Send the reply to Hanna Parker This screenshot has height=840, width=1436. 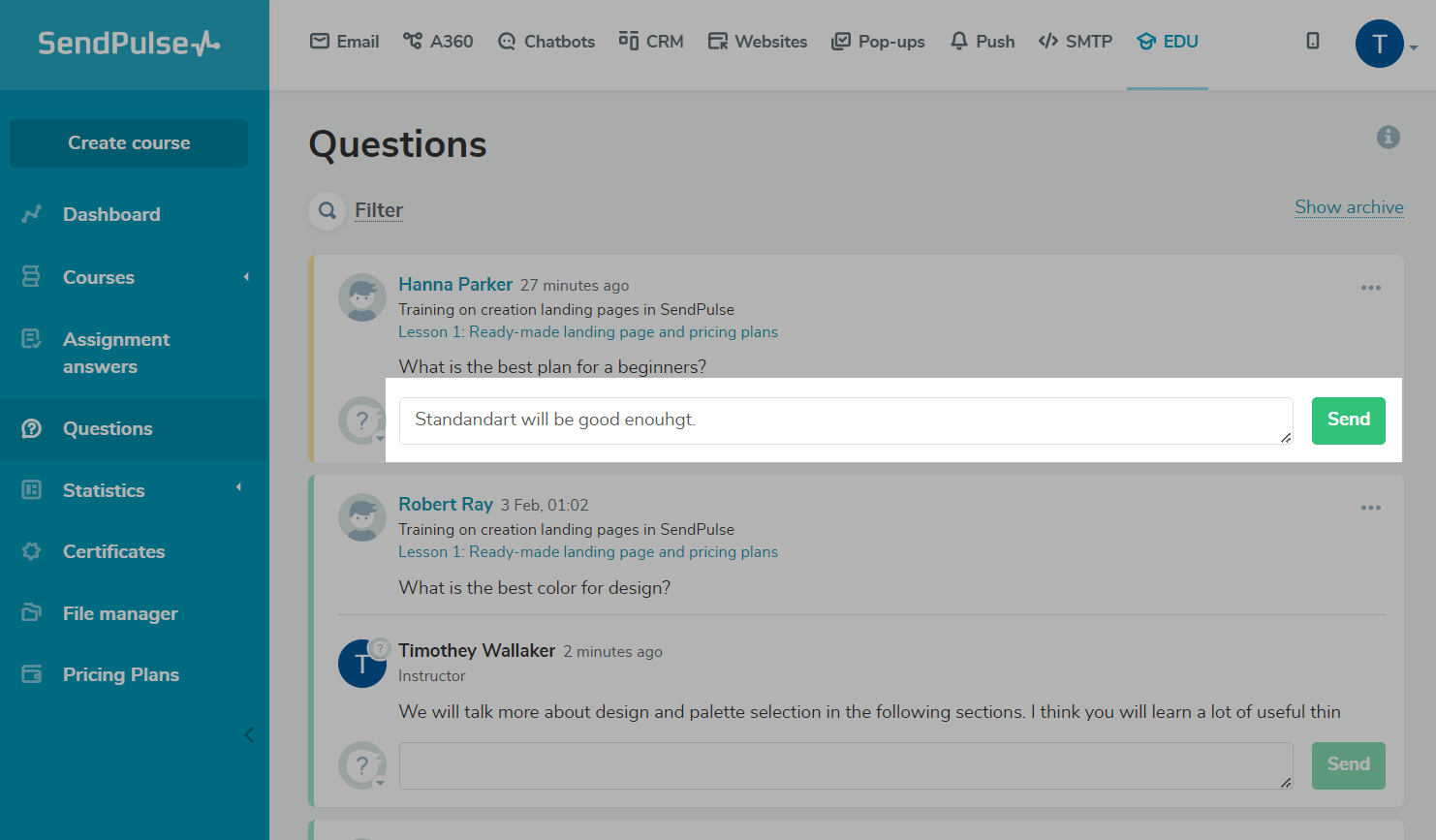pos(1348,420)
